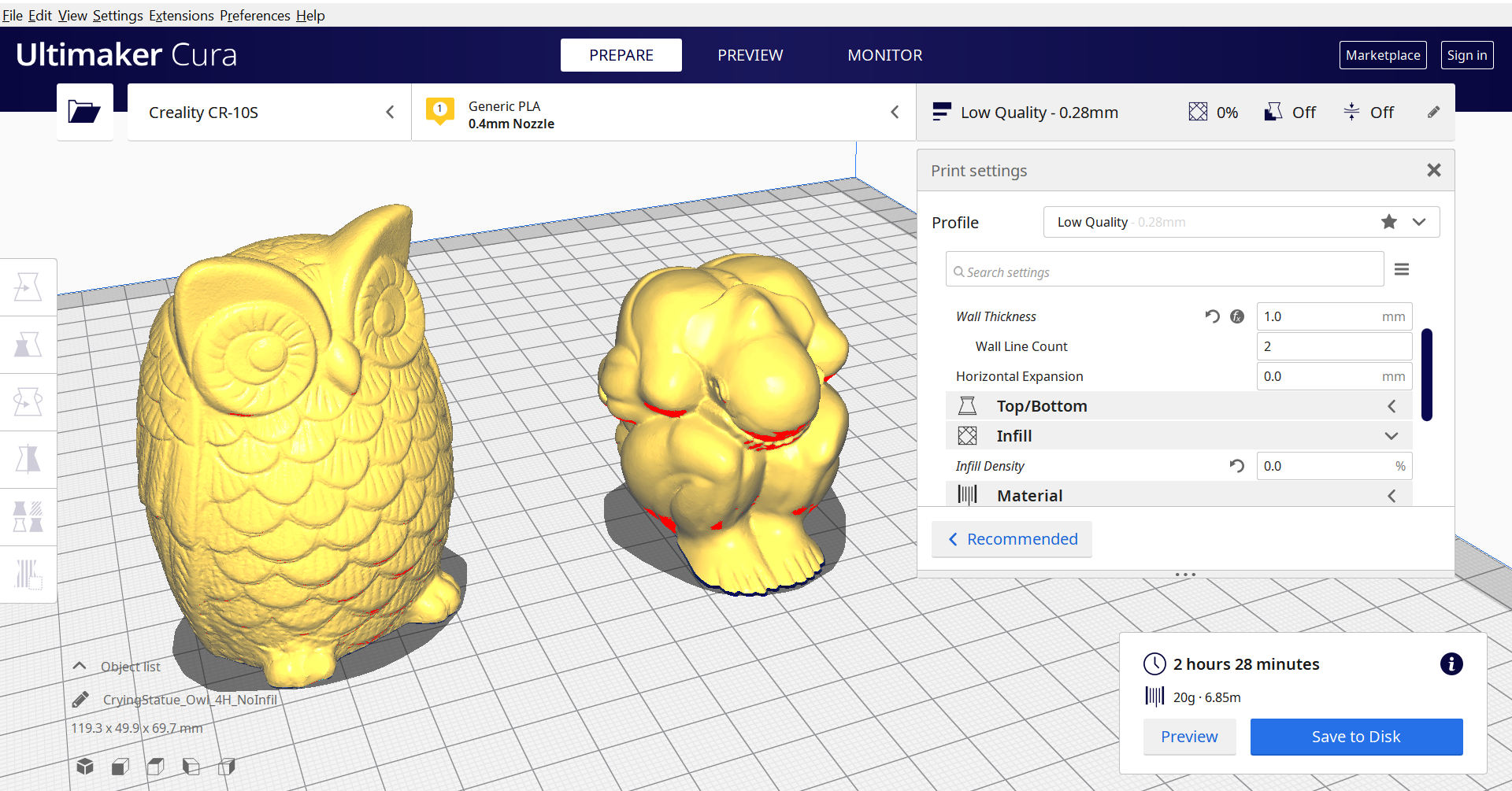
Task: Click the Preview button in the slice panel
Action: coord(1189,737)
